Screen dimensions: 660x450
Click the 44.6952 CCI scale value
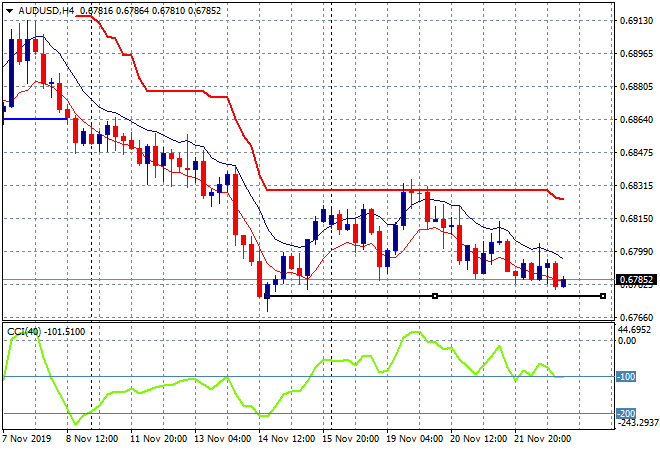click(x=635, y=330)
